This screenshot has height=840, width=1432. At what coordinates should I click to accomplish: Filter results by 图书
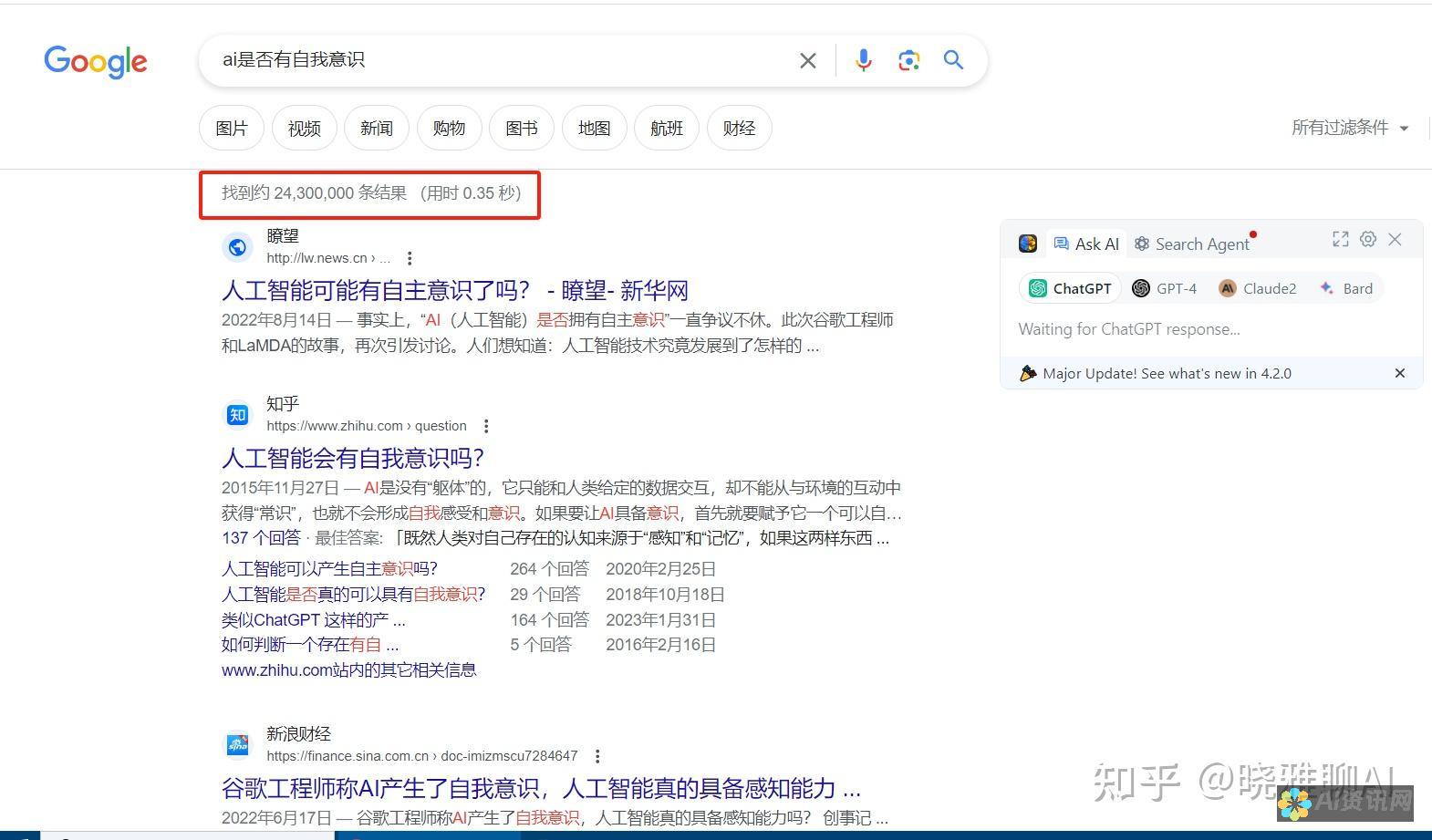(x=522, y=129)
